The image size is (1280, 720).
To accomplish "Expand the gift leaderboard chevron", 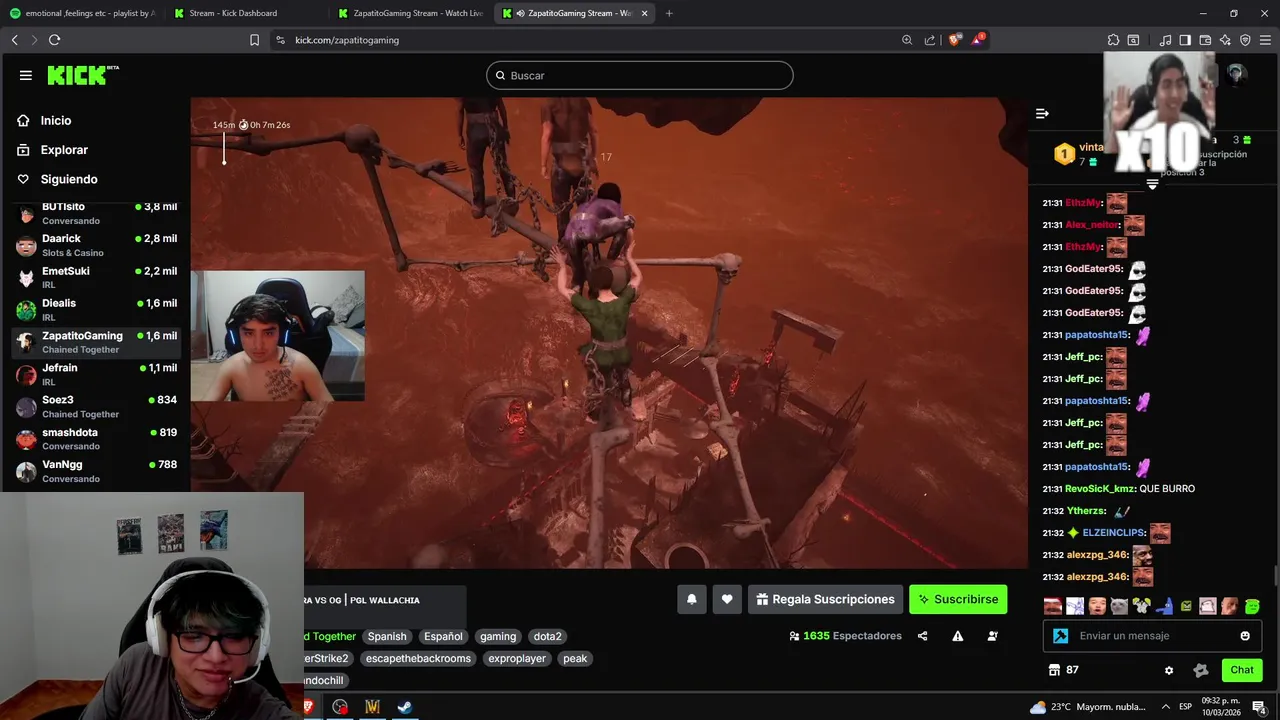I will tap(1152, 184).
